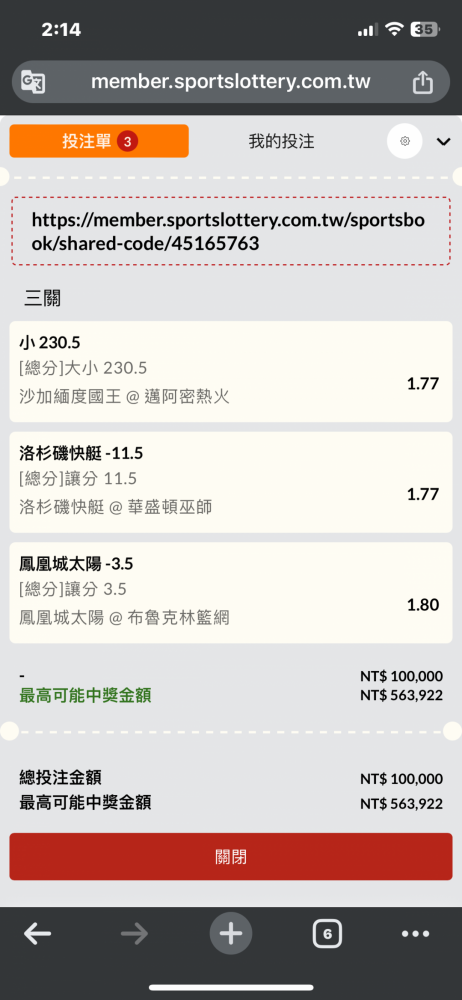Tap the translate icon in address bar

point(33,82)
